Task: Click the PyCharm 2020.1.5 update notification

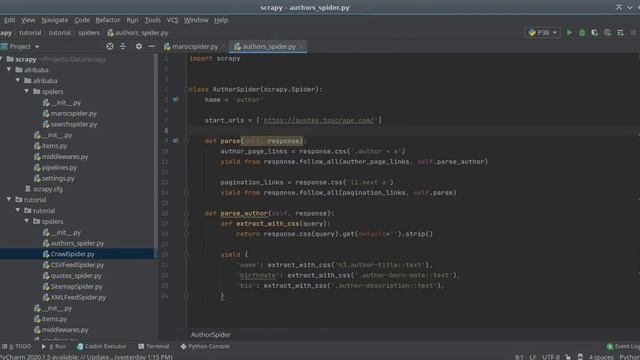Action: point(87,357)
